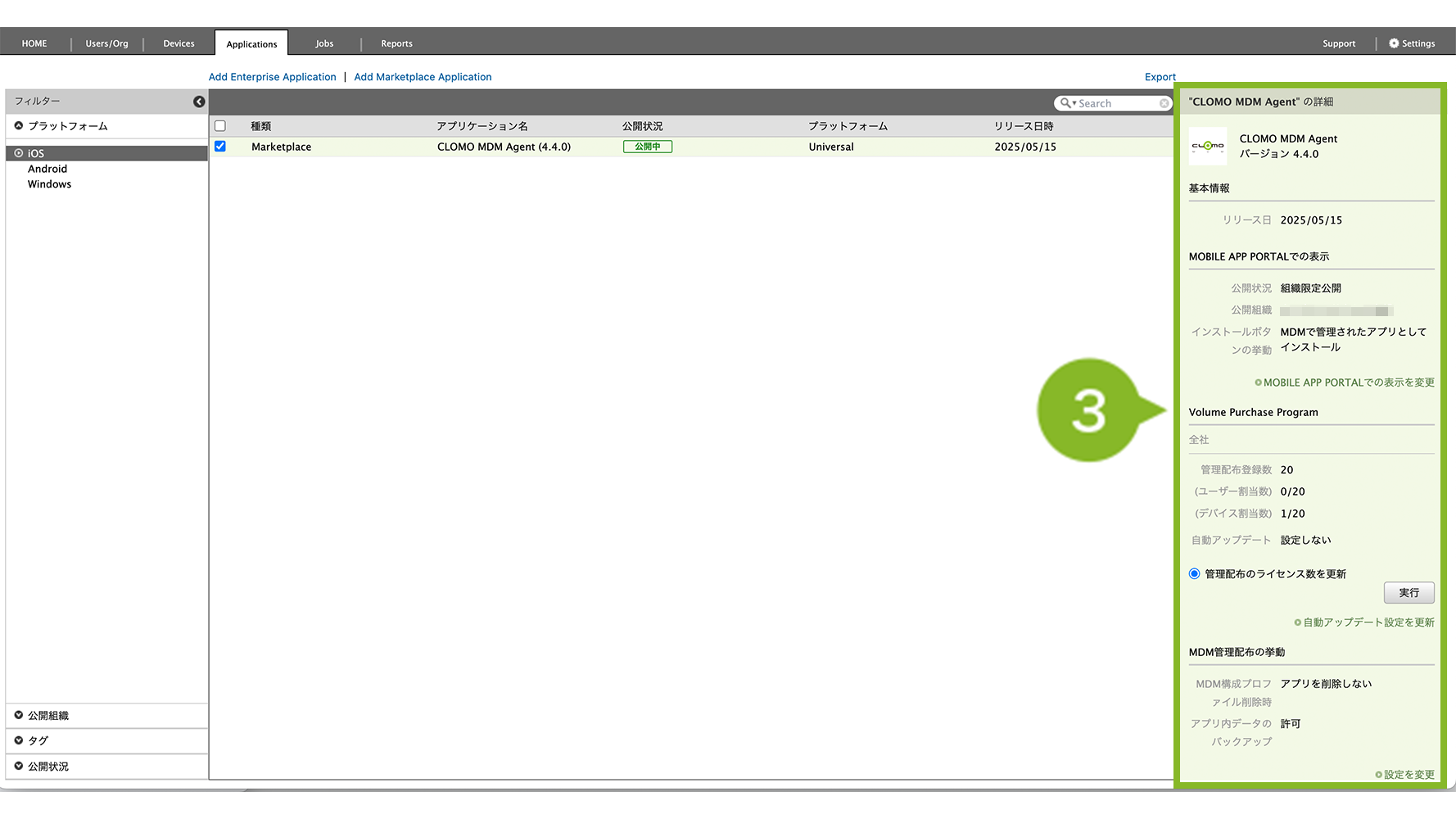Clear the search field with X icon
Viewport: 1456px width, 819px height.
click(1164, 103)
